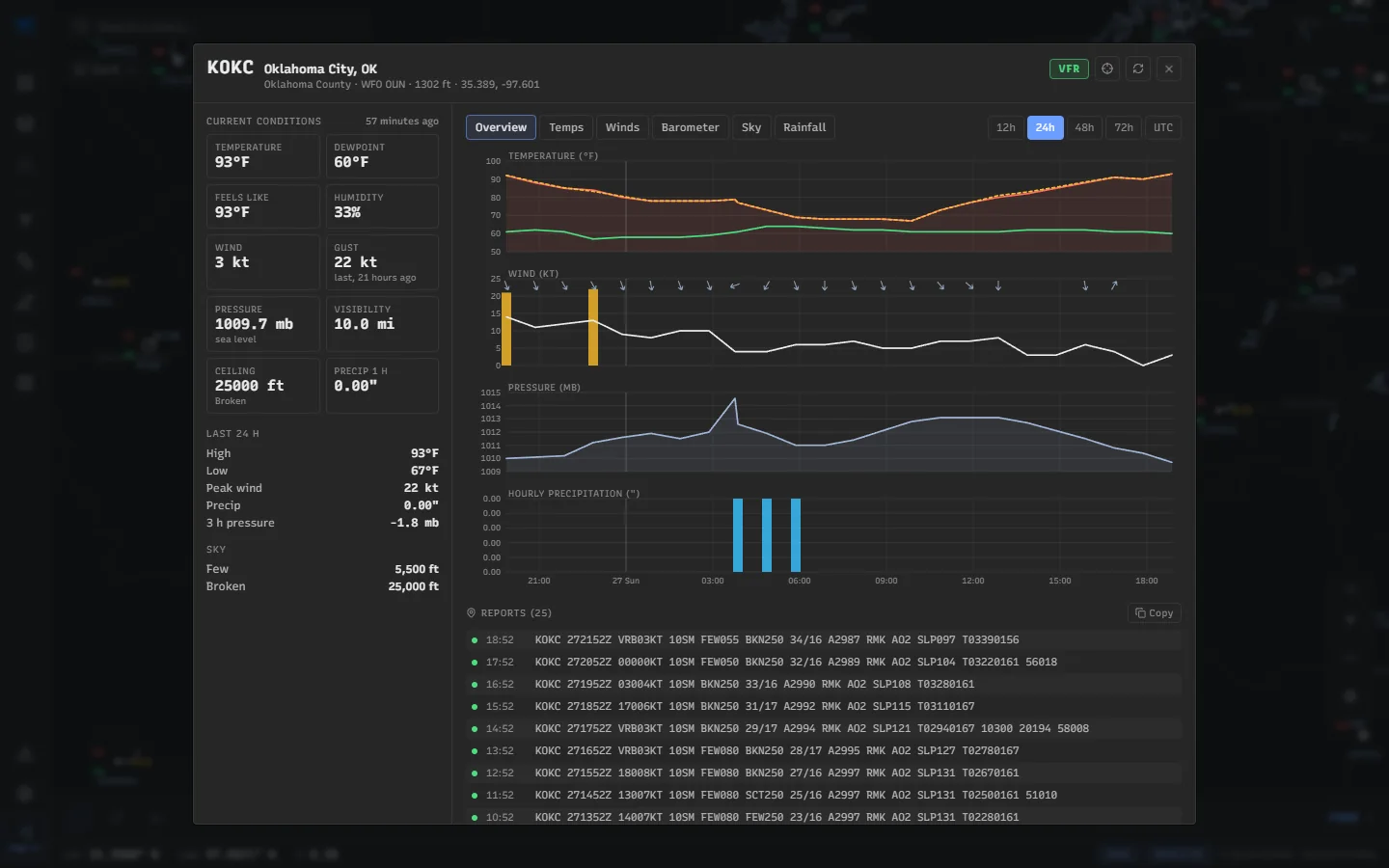Go to the Sky tab
Screen dimensions: 1389x868
pos(751,127)
